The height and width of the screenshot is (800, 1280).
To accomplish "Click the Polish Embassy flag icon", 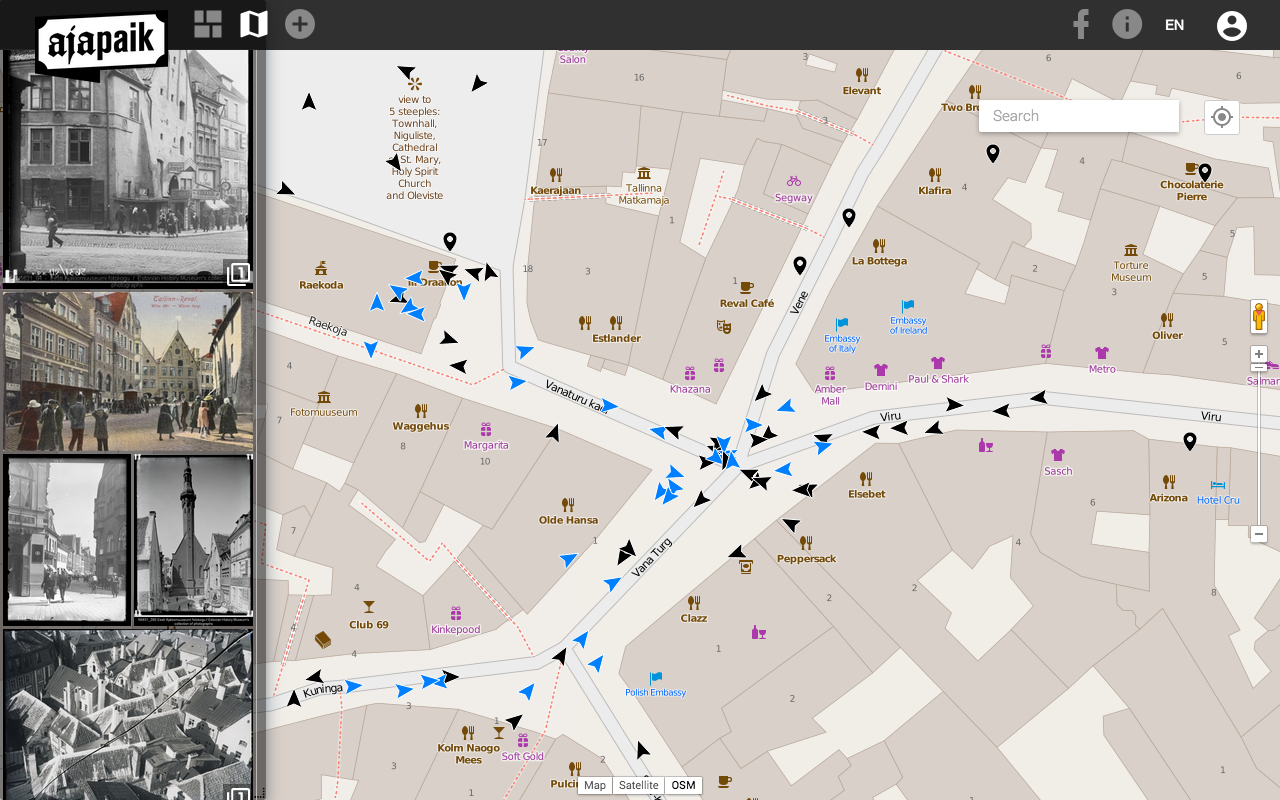I will tap(656, 678).
